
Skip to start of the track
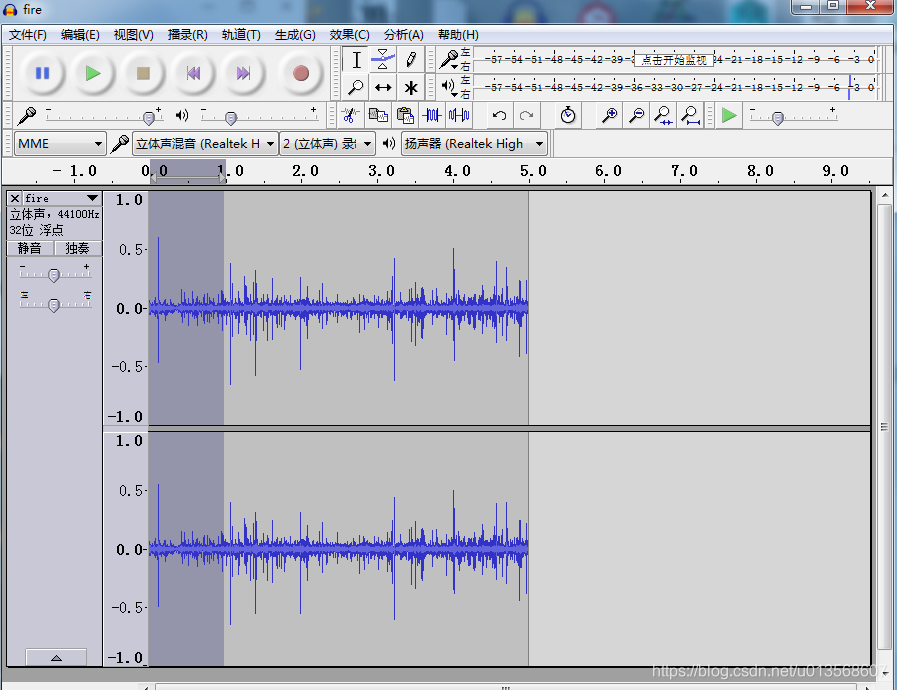193,73
